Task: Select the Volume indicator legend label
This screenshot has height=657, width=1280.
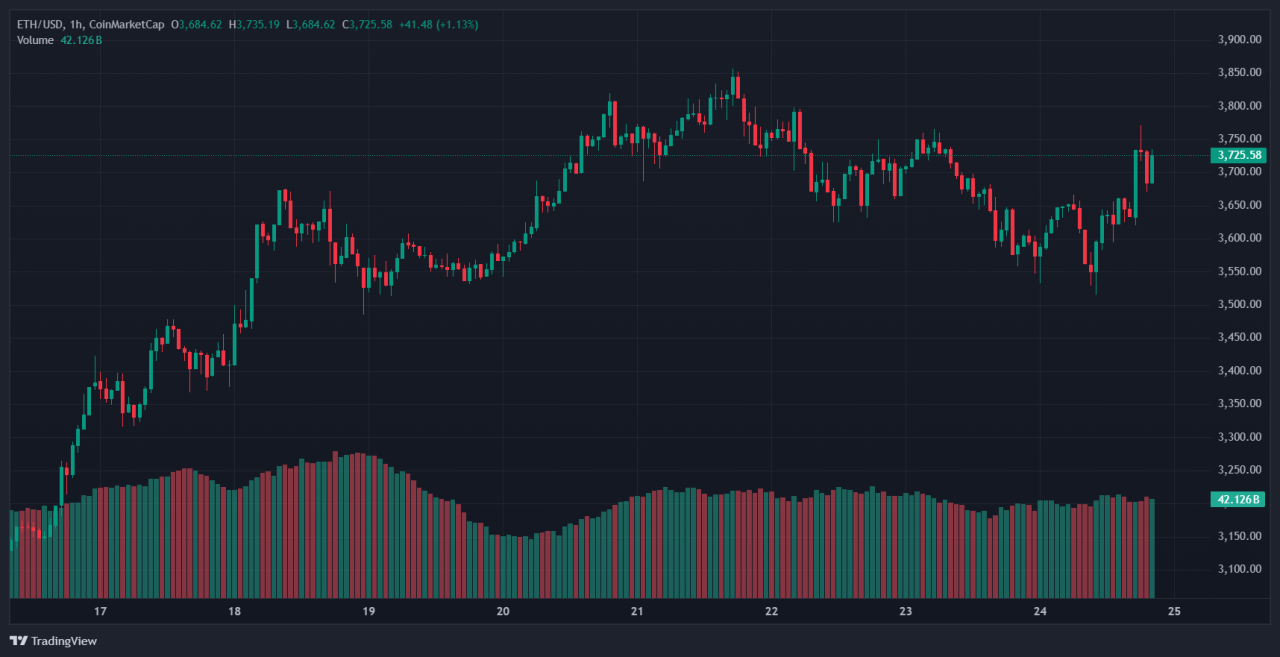Action: (35, 40)
